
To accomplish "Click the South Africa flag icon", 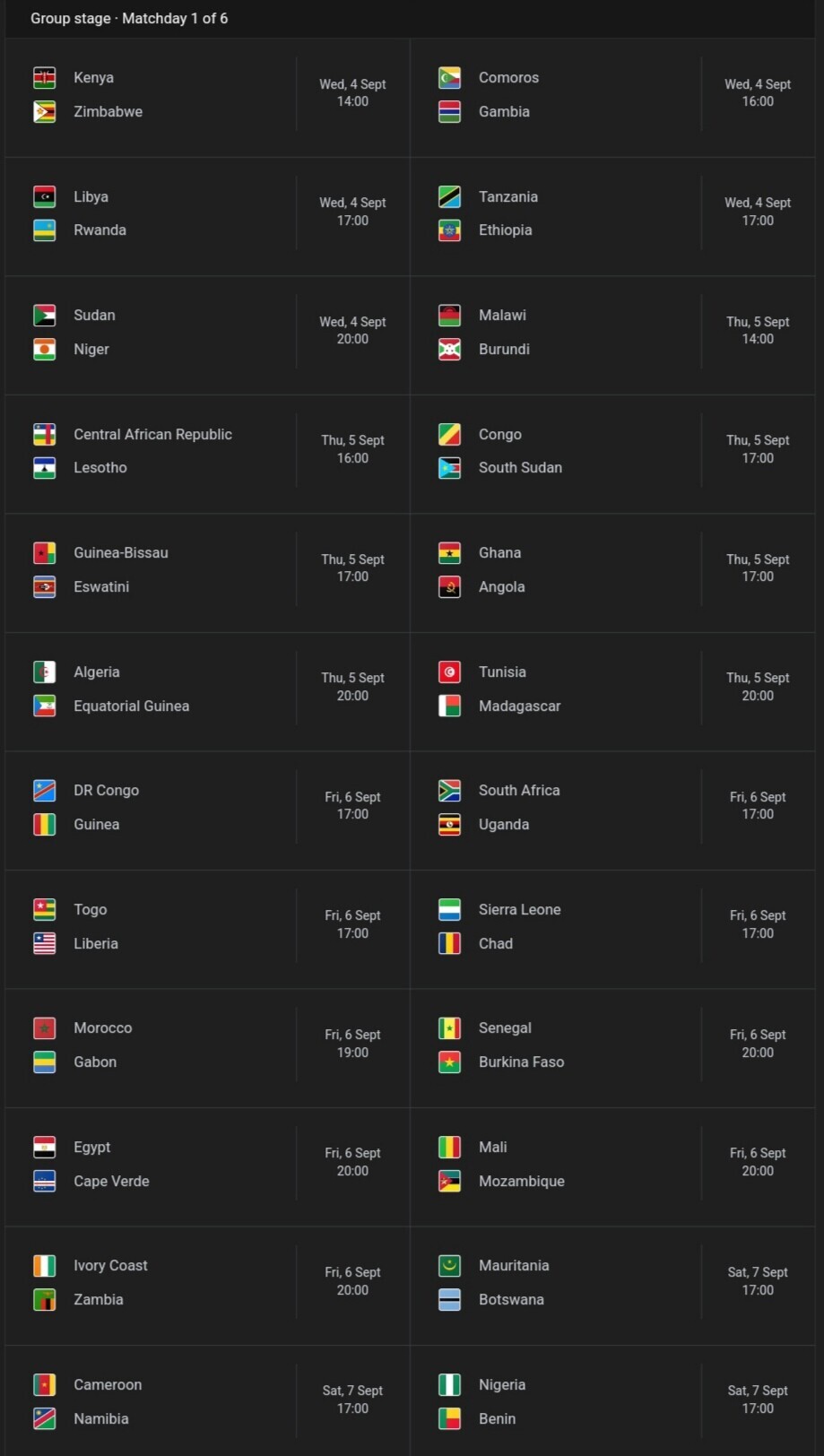I will (449, 791).
